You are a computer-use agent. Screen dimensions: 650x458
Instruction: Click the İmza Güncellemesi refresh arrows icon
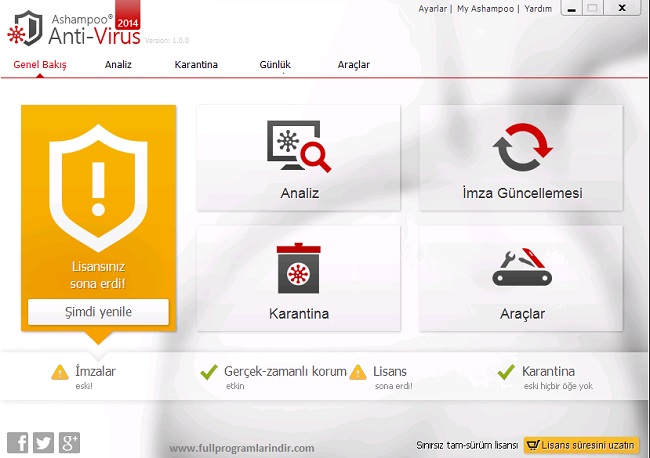click(x=522, y=147)
